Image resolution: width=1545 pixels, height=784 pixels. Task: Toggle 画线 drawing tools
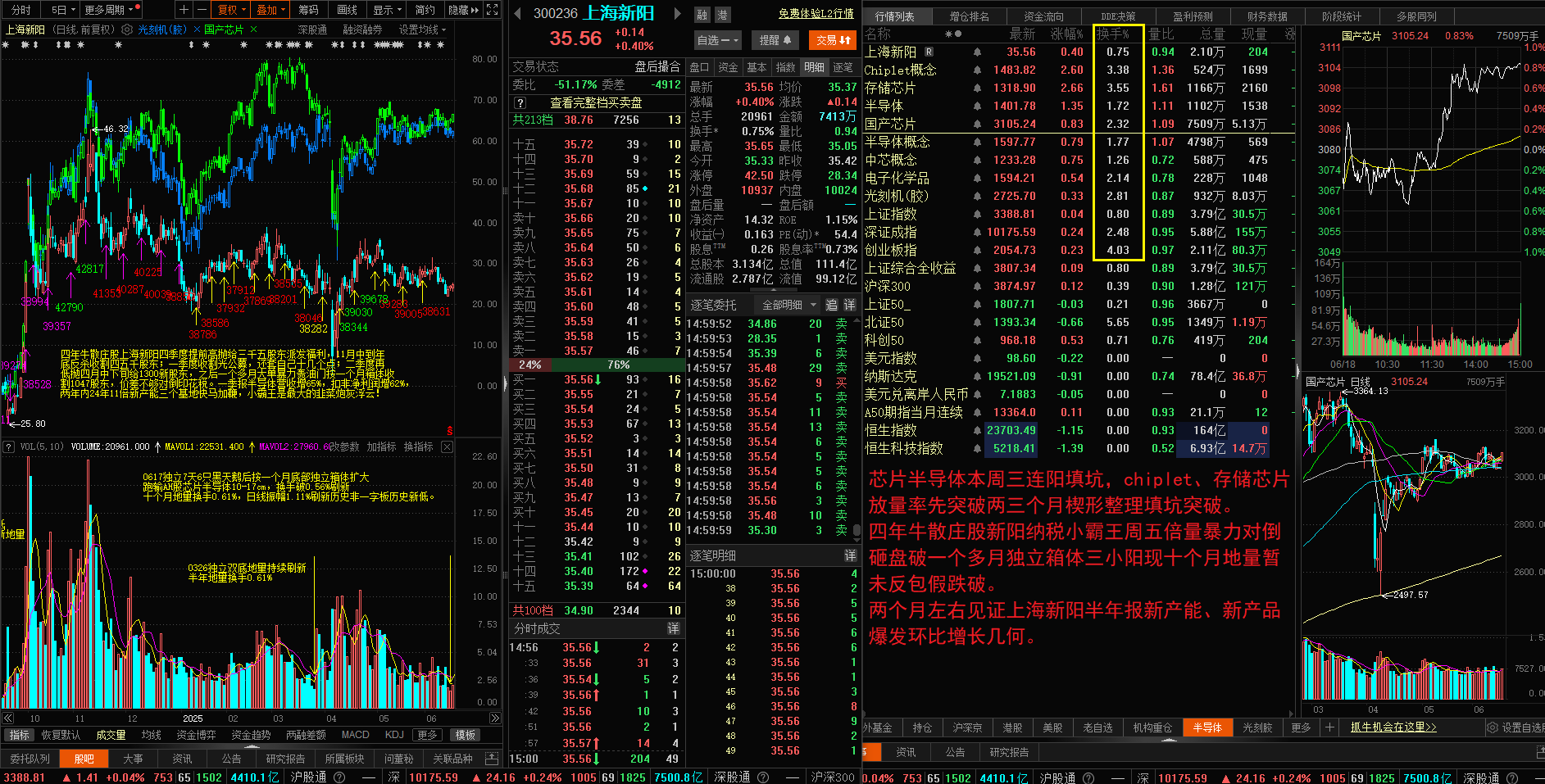point(348,10)
